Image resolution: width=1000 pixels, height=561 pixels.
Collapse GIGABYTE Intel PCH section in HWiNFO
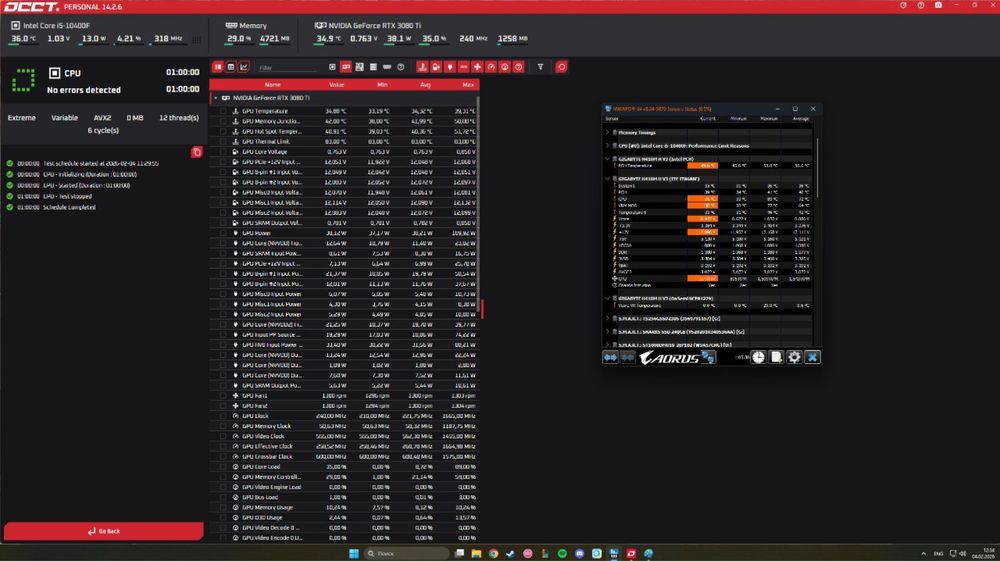(x=607, y=159)
